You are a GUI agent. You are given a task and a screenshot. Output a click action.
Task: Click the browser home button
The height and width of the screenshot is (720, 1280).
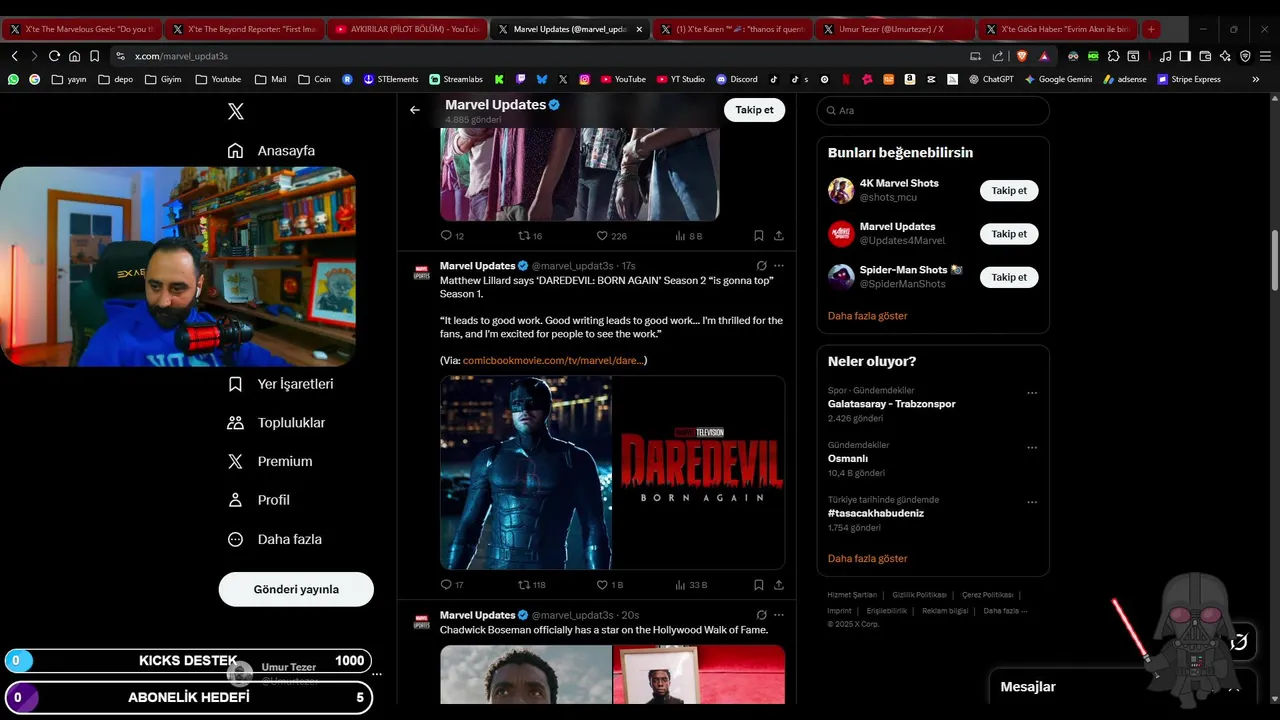pos(74,56)
